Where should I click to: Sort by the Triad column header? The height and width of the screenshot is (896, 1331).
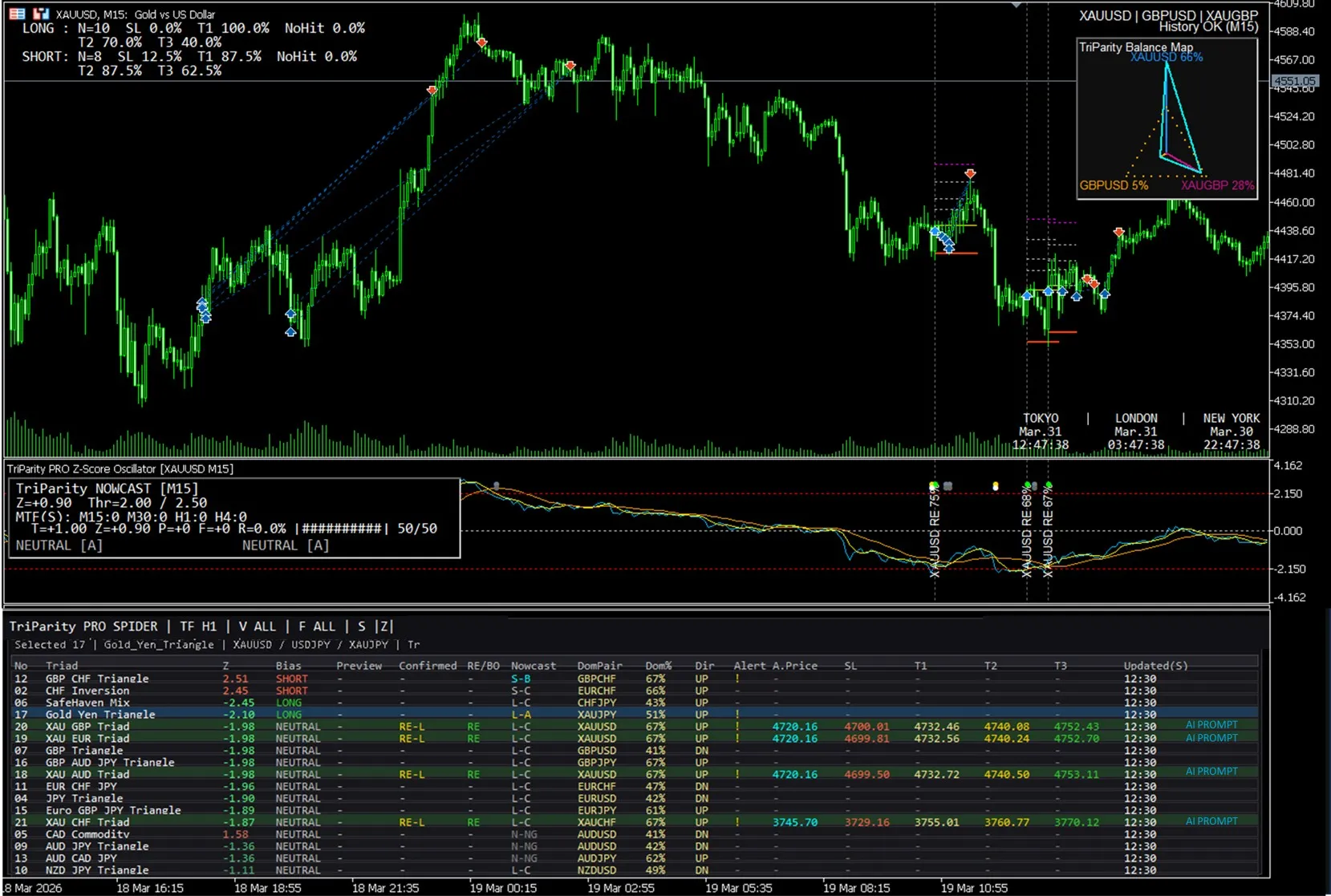tap(62, 666)
